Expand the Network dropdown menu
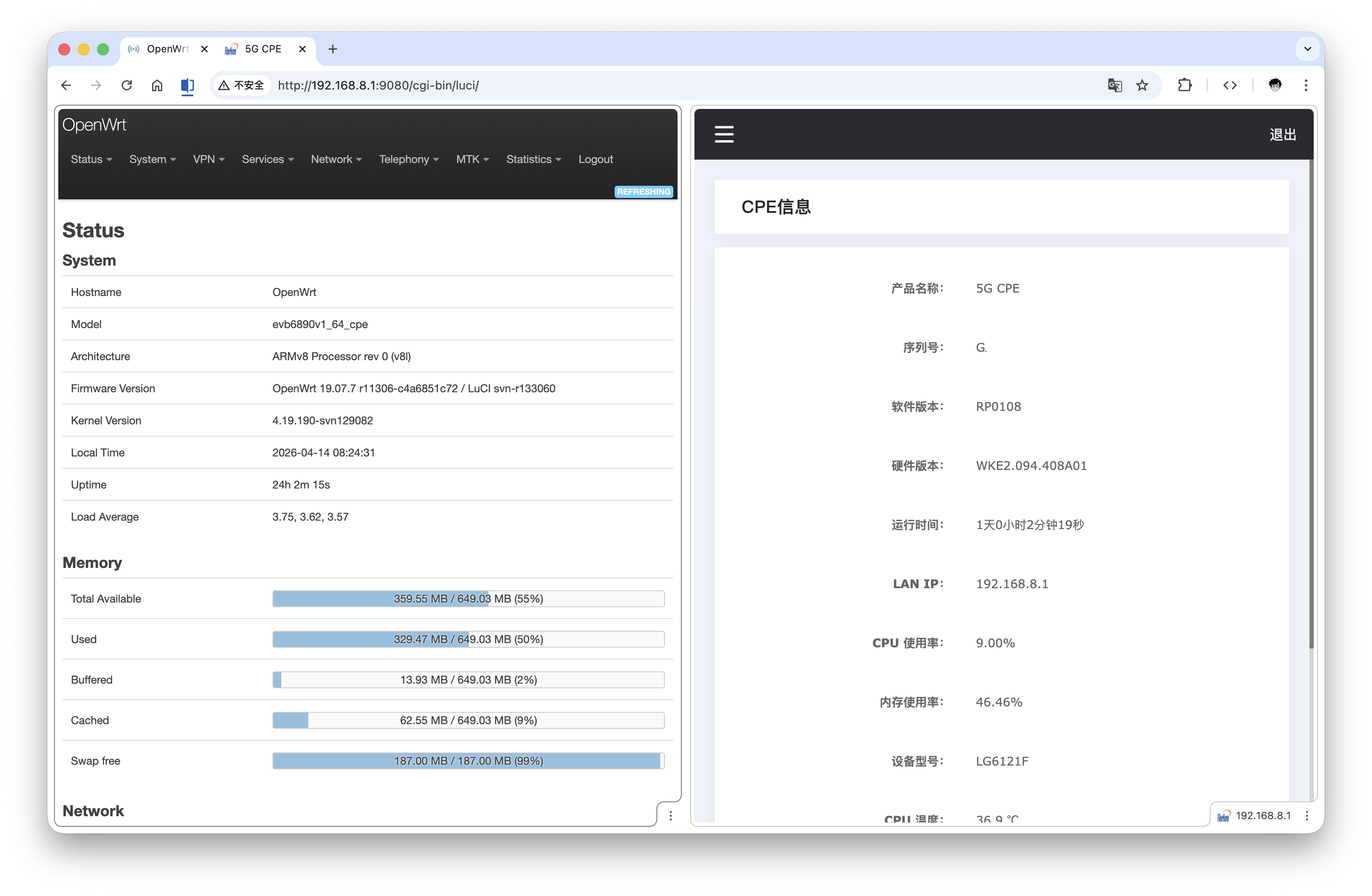 click(x=336, y=159)
